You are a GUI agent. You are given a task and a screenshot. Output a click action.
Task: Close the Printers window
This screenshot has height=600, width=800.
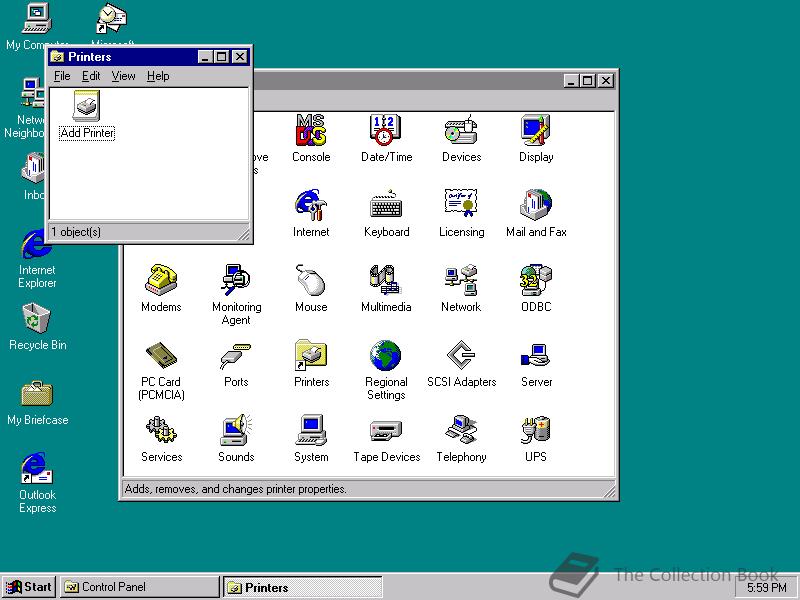point(240,57)
